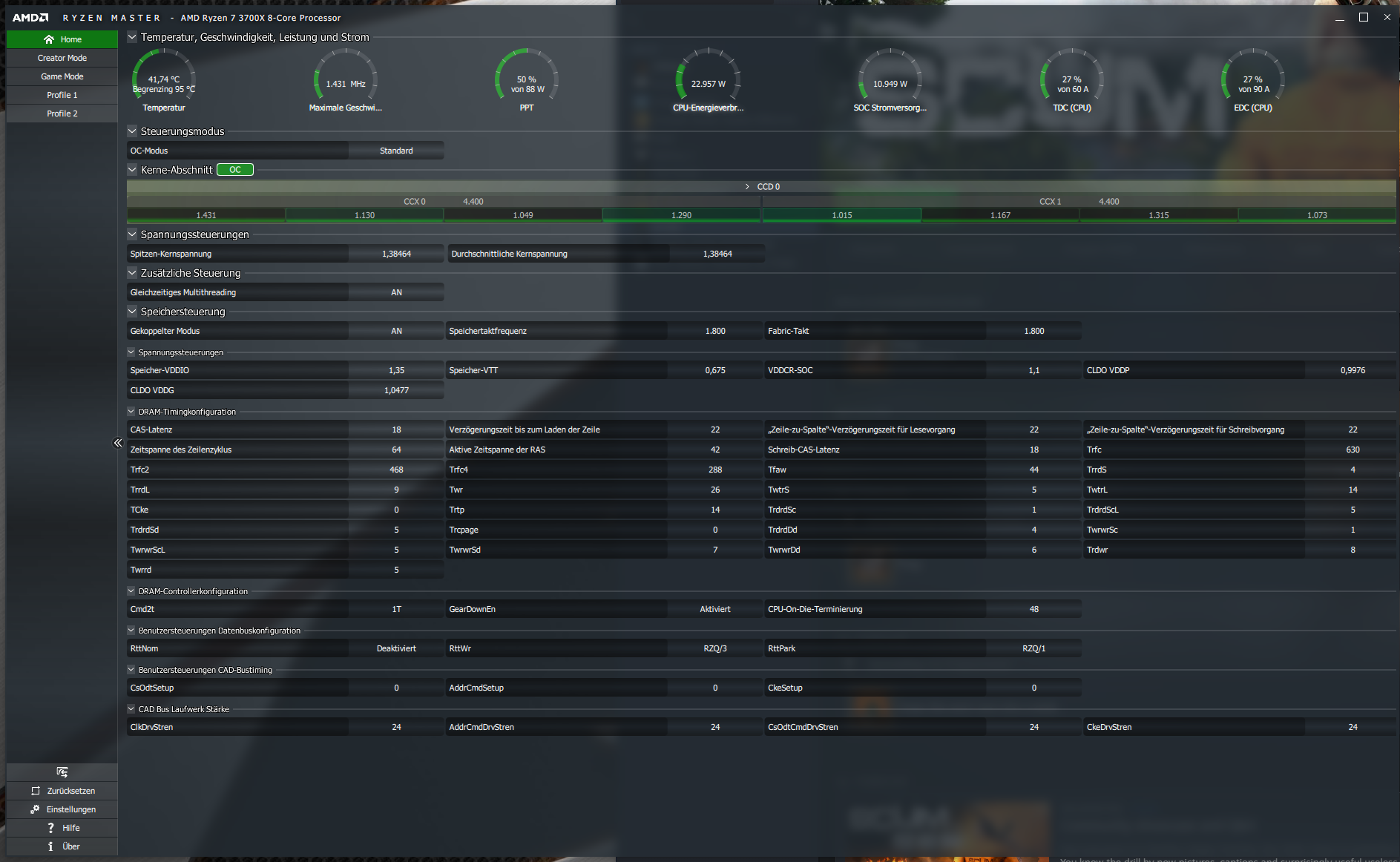The height and width of the screenshot is (862, 1400).
Task: Collapse the CAD Bus Laufwerk Stärke subsection
Action: 131,709
